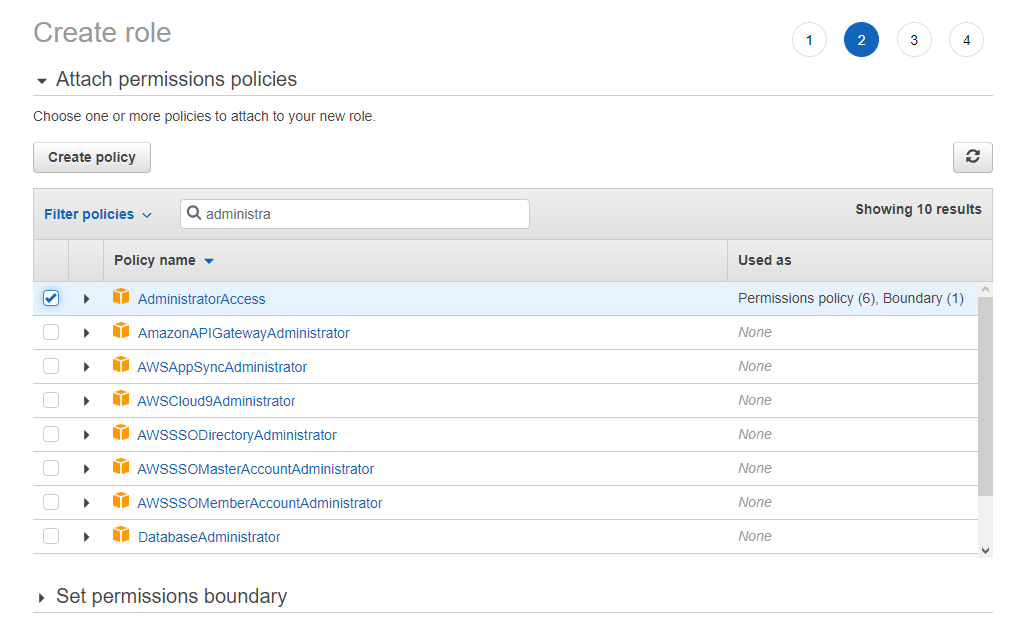
Task: Click the policy list scrollbar thumb
Action: pyautogui.click(x=985, y=396)
